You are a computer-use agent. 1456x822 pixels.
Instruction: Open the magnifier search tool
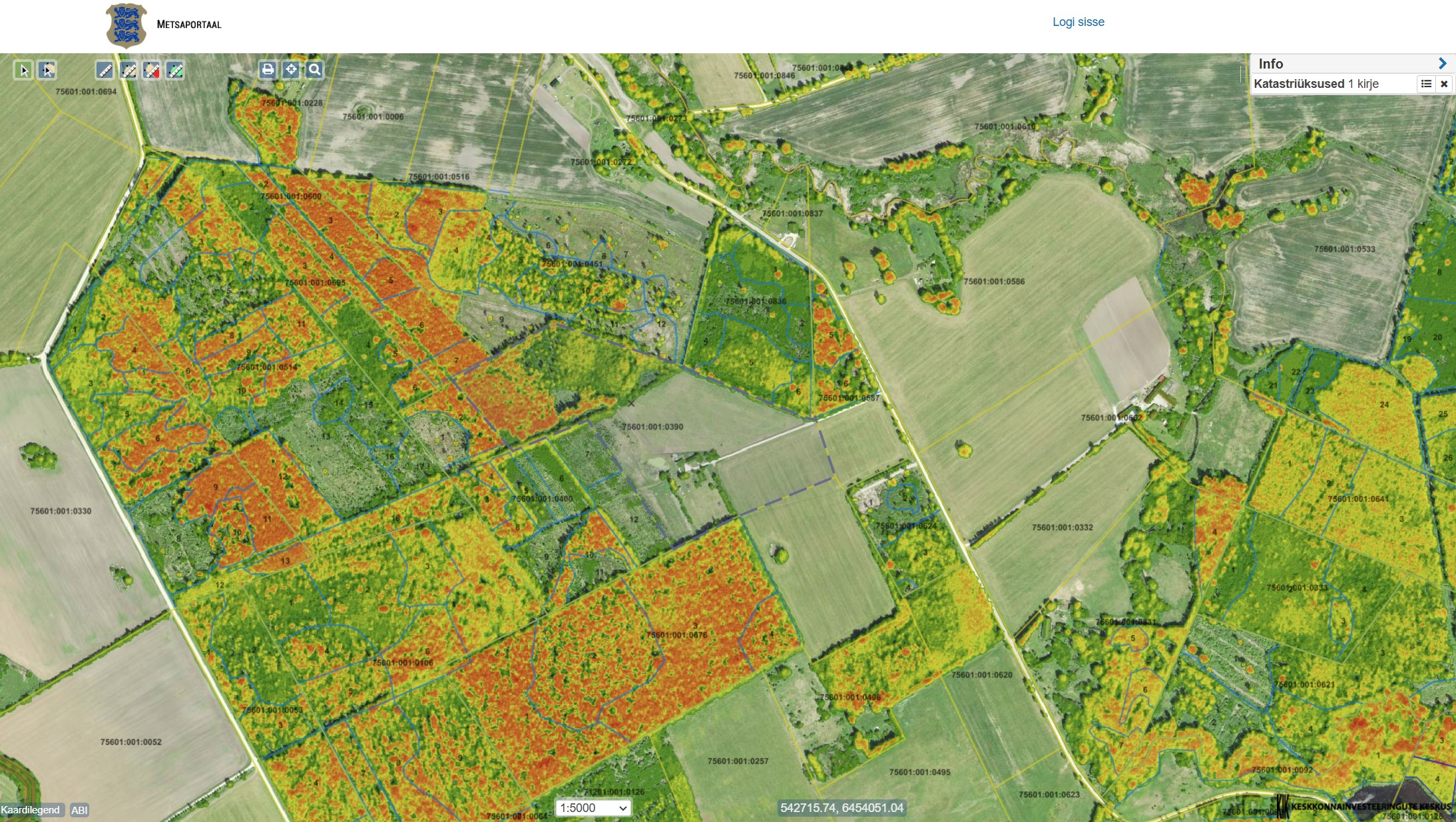point(315,69)
